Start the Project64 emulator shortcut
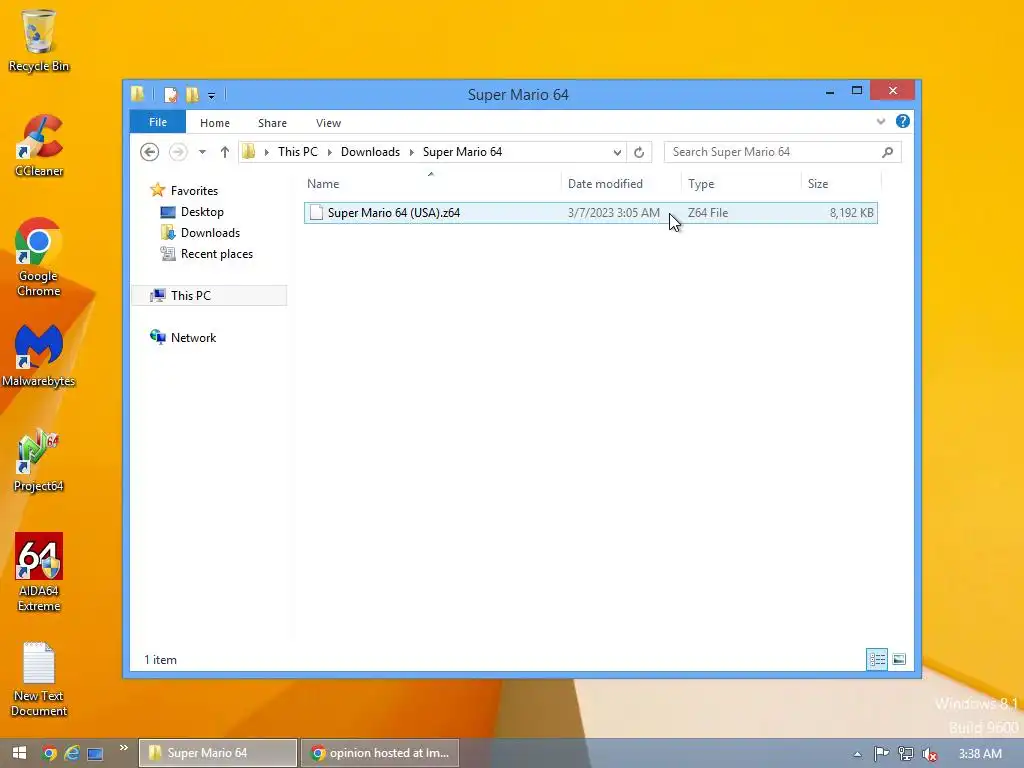 point(39,460)
